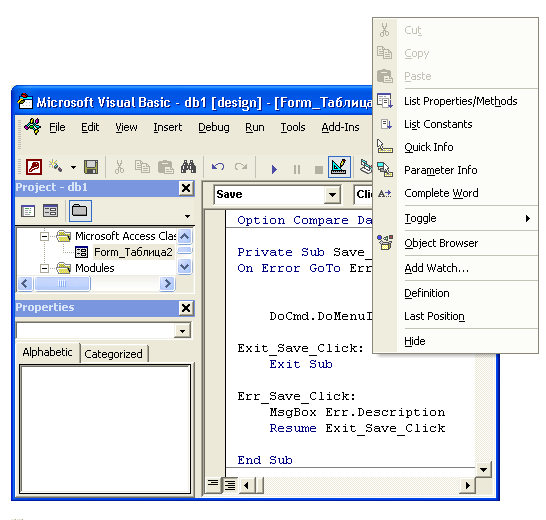This screenshot has width=546, height=520.
Task: Open the Properties object selector dropdown
Action: pyautogui.click(x=182, y=331)
